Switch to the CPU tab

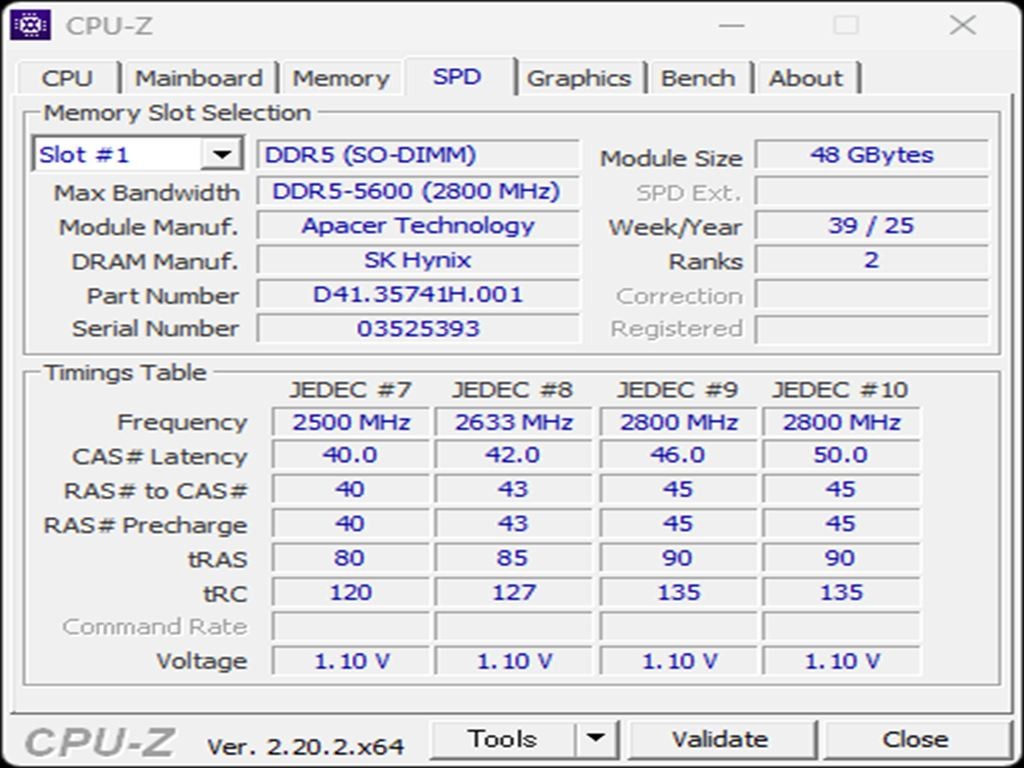[68, 78]
